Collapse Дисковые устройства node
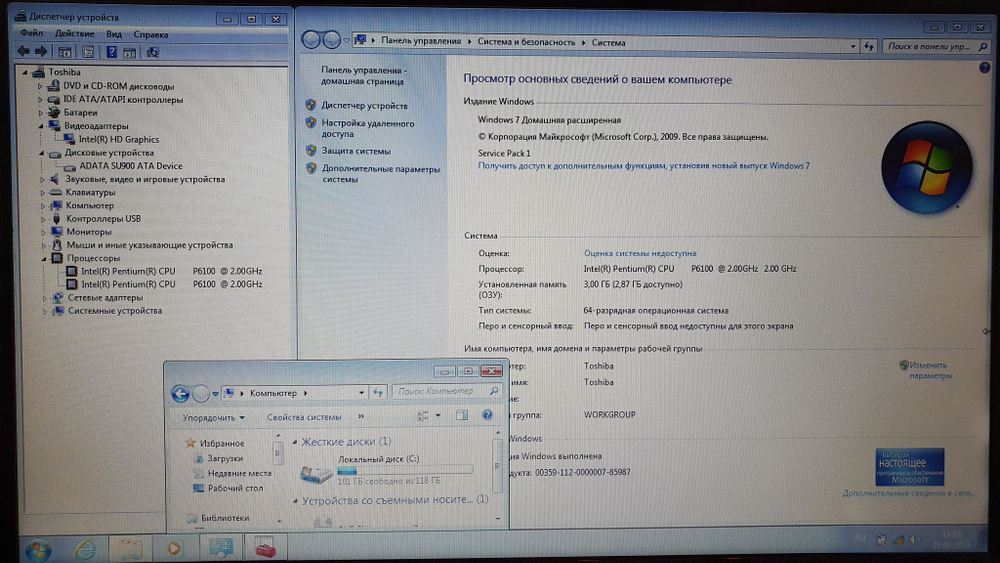 tap(41, 153)
